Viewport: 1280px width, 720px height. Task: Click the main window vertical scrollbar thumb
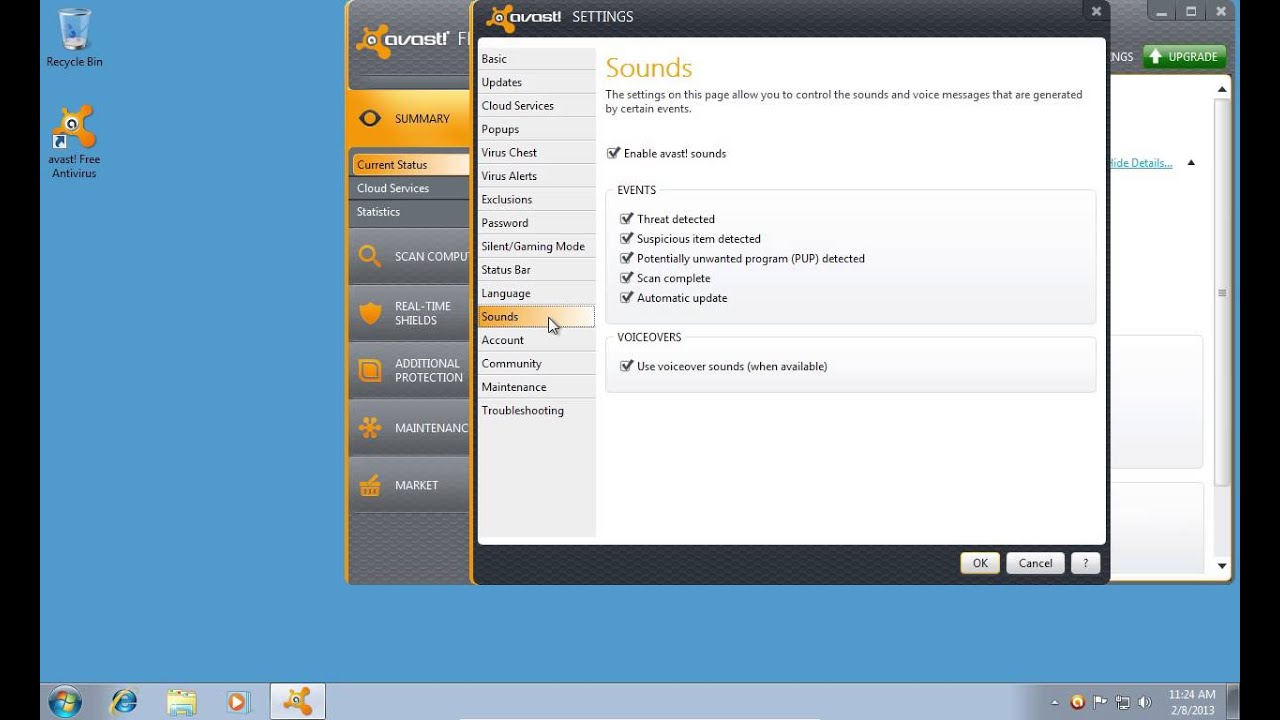tap(1222, 292)
